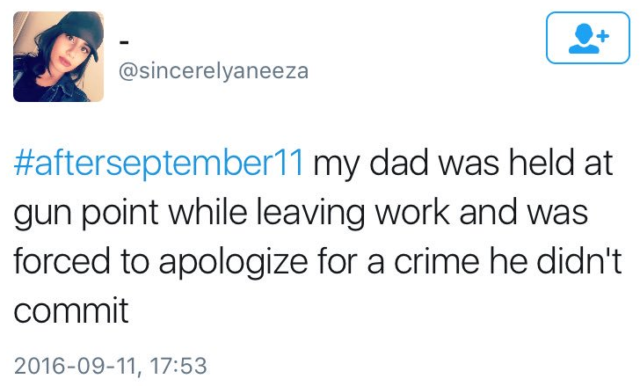
Task: Click the phrase "gun point" in tweet
Action: pyautogui.click(x=86, y=213)
